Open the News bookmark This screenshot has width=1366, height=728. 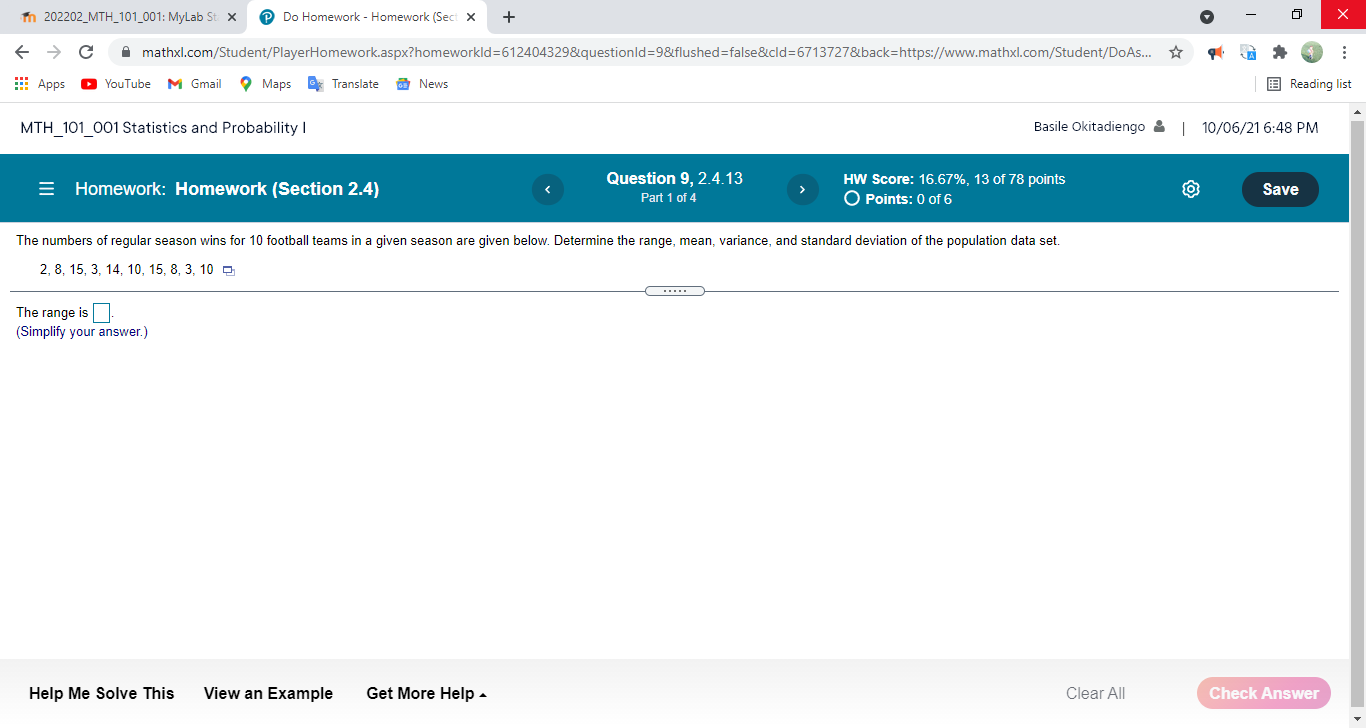pos(422,84)
